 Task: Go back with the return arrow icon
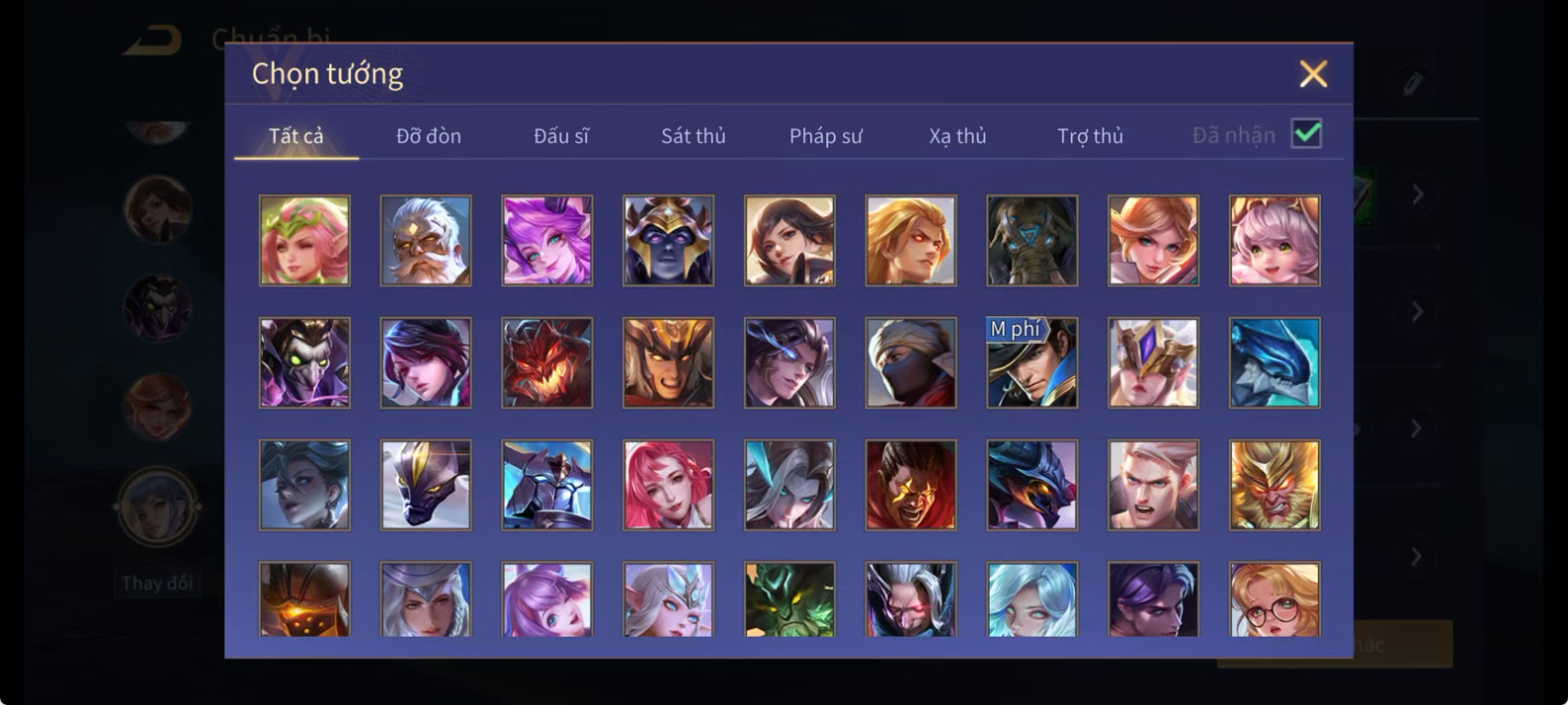point(153,41)
